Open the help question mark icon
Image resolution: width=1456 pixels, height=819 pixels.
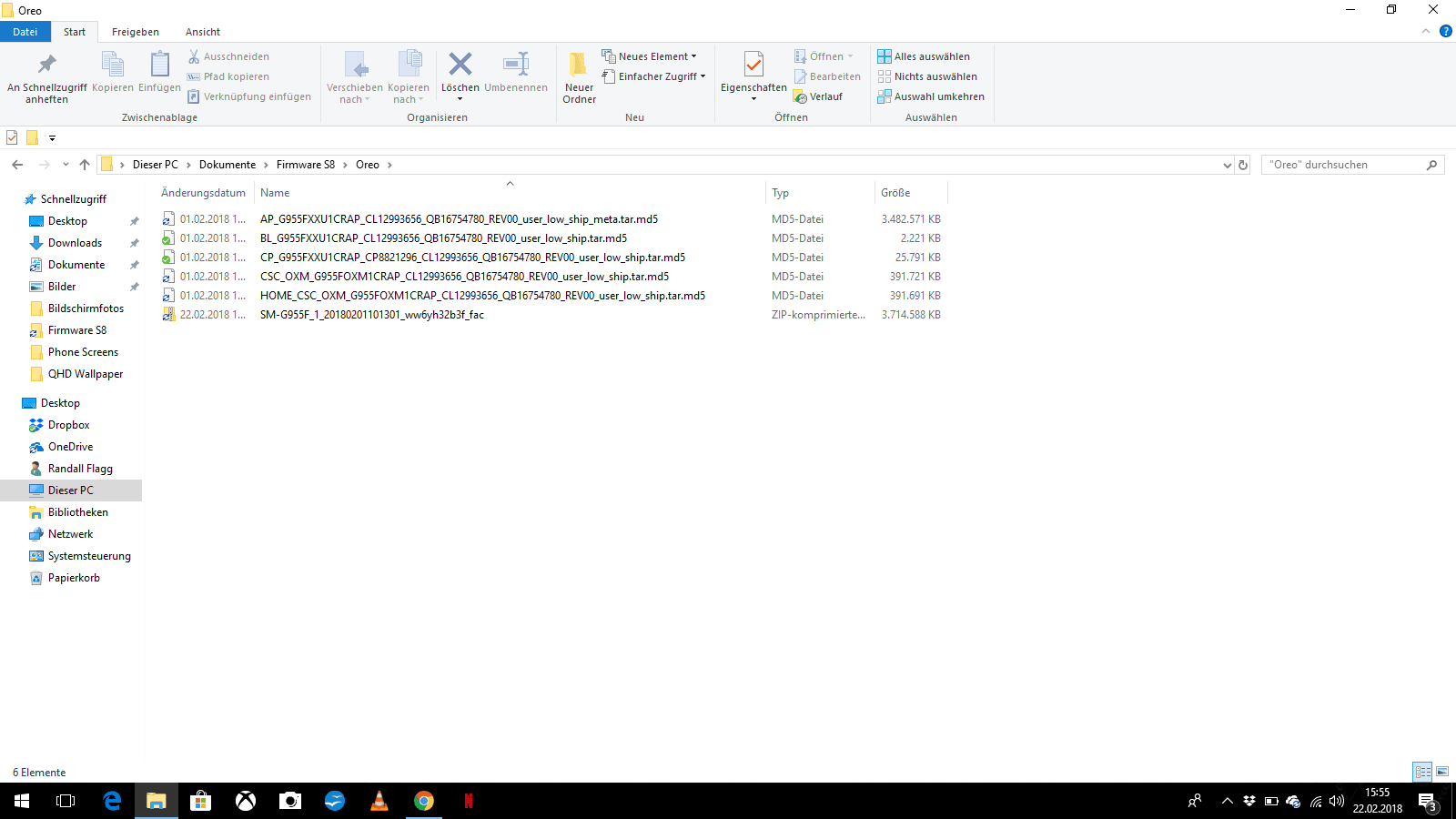pos(1446,31)
